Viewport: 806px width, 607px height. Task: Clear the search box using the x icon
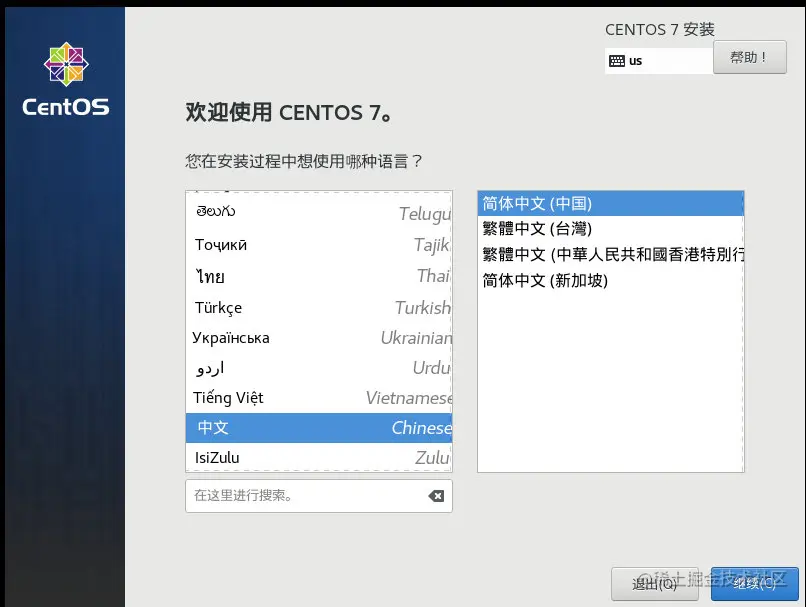point(437,494)
